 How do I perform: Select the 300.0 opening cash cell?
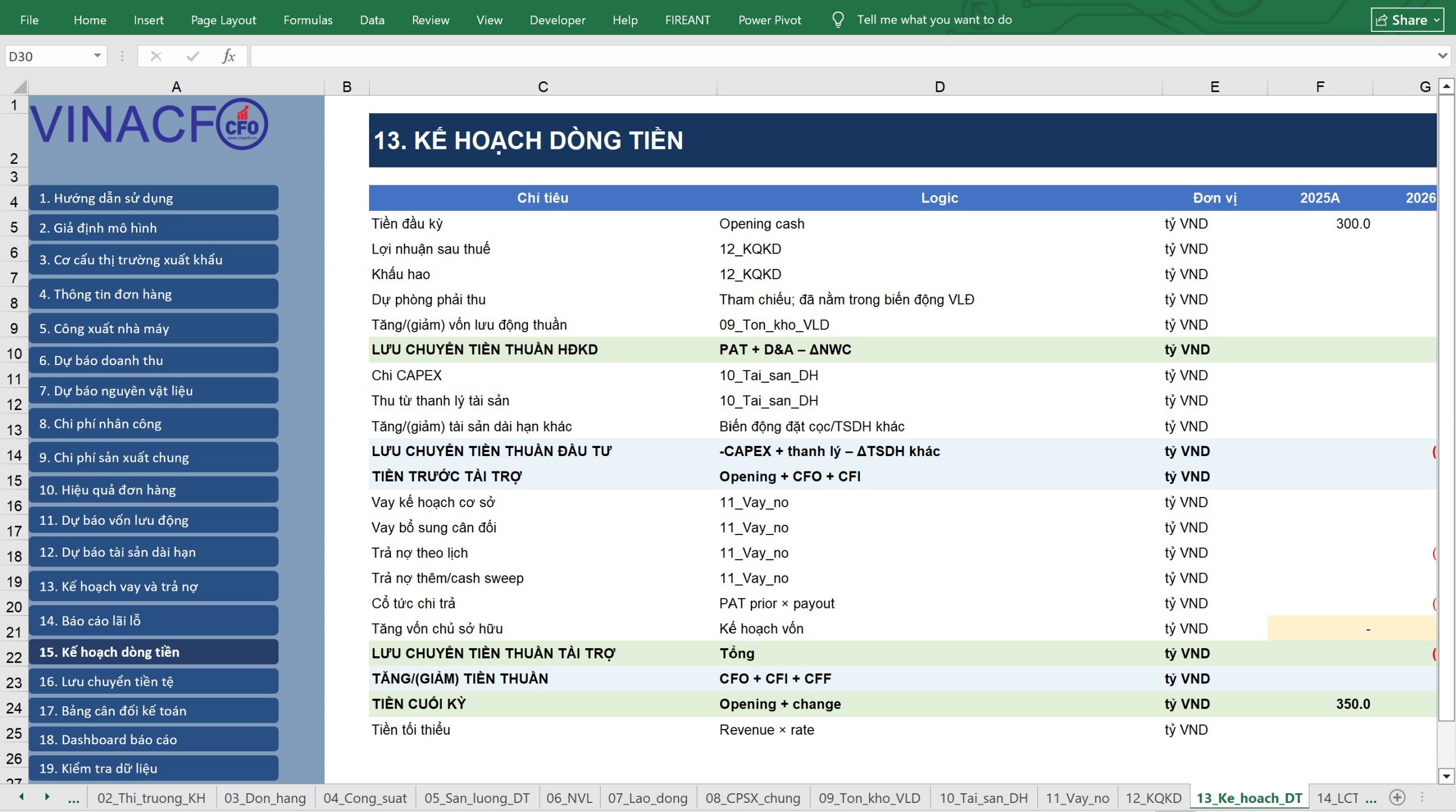coord(1320,223)
